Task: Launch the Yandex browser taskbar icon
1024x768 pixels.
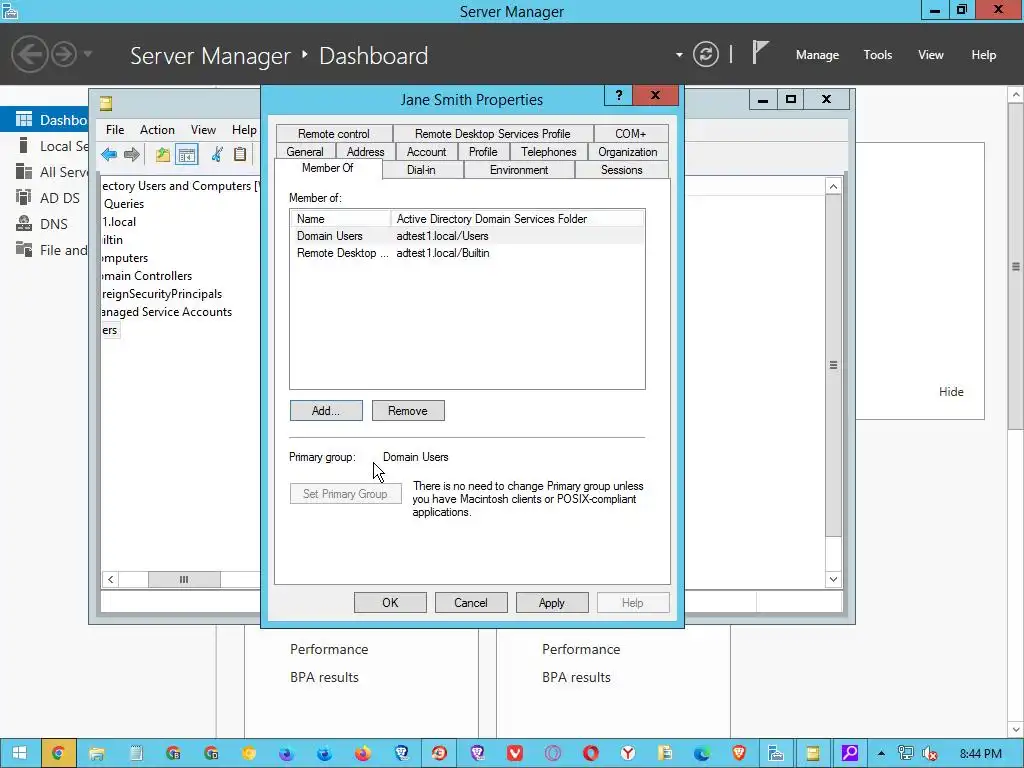Action: click(628, 754)
